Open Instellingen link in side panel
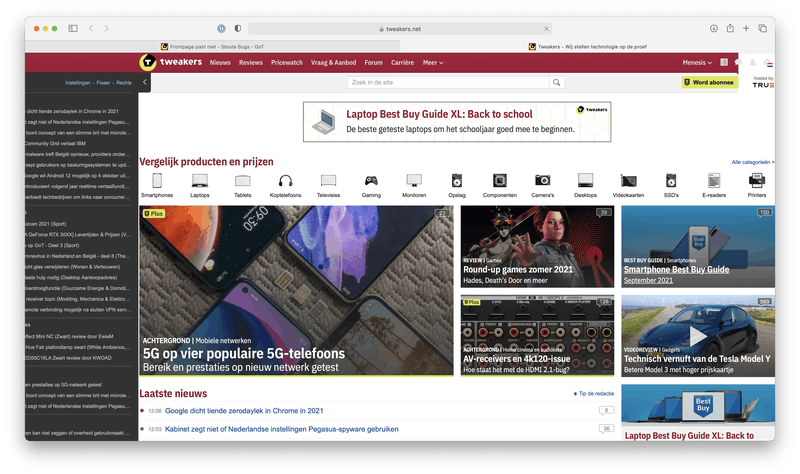Image resolution: width=800 pixels, height=474 pixels. (x=78, y=83)
